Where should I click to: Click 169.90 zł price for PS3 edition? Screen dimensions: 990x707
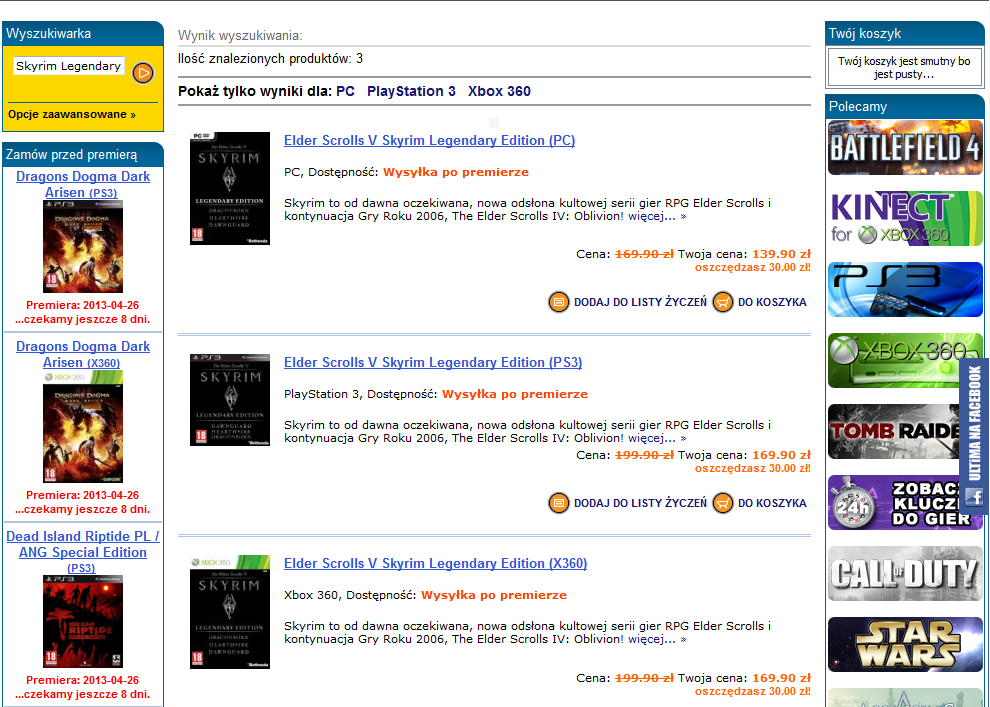(781, 455)
